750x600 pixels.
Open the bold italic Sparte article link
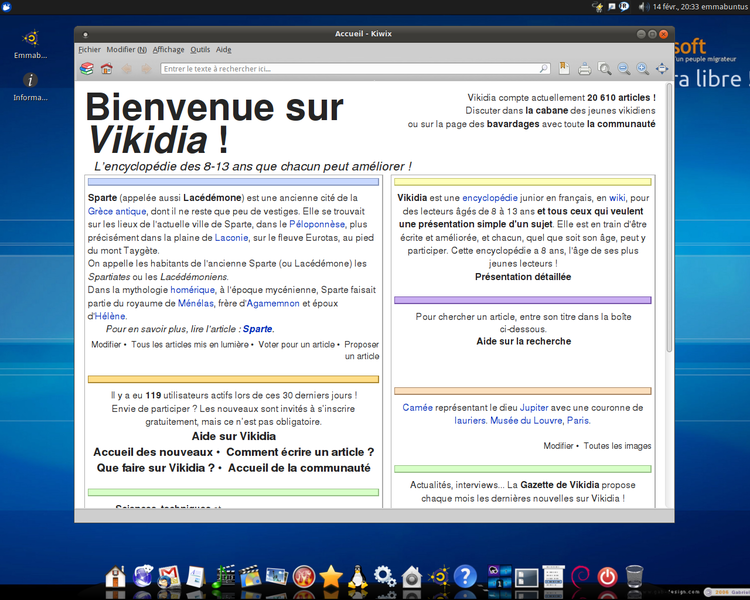pyautogui.click(x=257, y=329)
